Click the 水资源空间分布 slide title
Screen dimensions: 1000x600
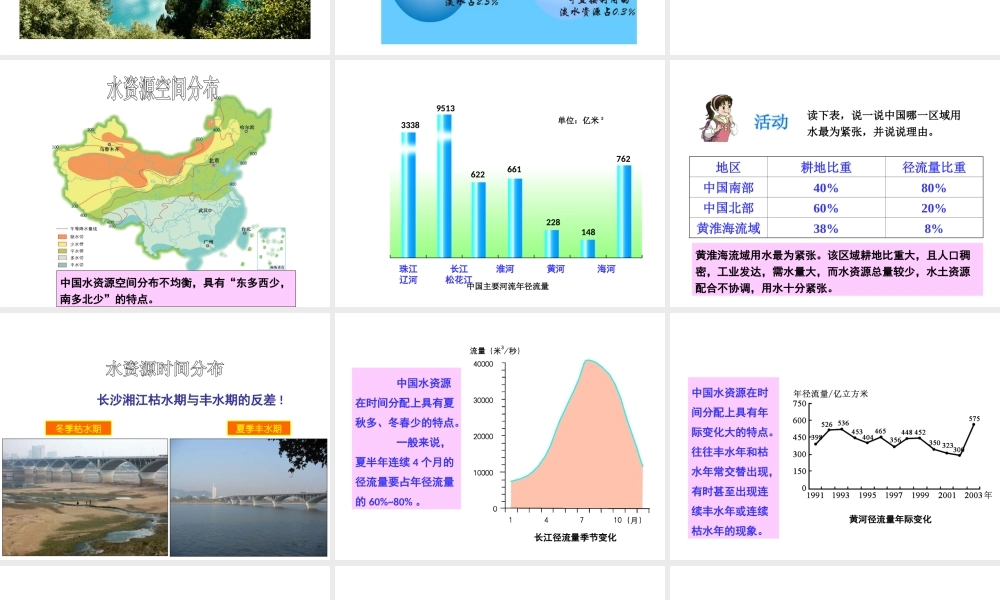pyautogui.click(x=163, y=89)
